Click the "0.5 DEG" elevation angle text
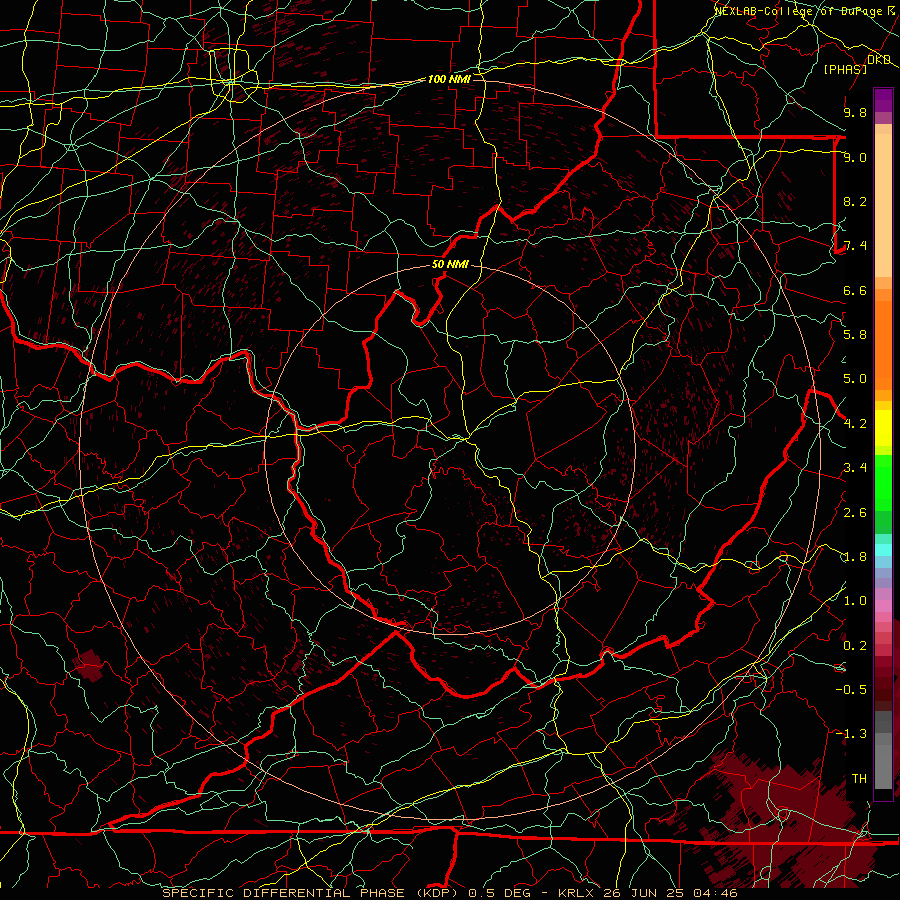The image size is (900, 900). [x=499, y=893]
